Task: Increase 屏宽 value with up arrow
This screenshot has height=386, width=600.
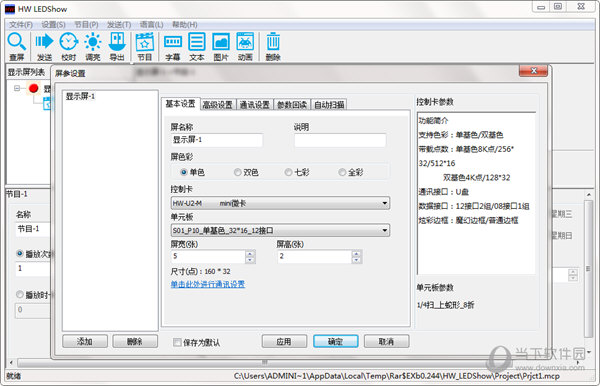Action: tap(250, 253)
